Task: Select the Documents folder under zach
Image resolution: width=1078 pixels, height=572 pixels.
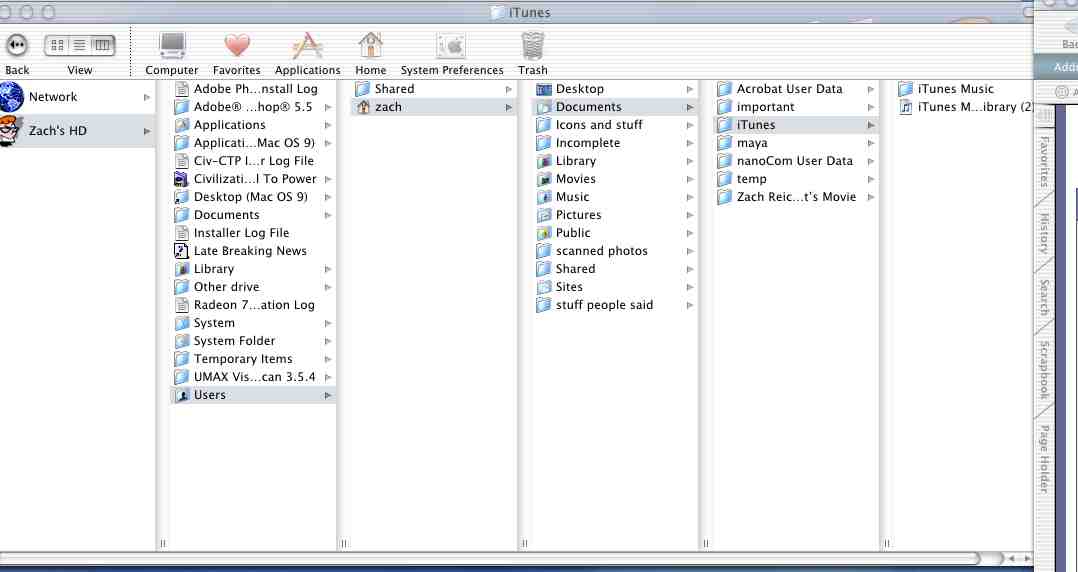Action: point(615,107)
